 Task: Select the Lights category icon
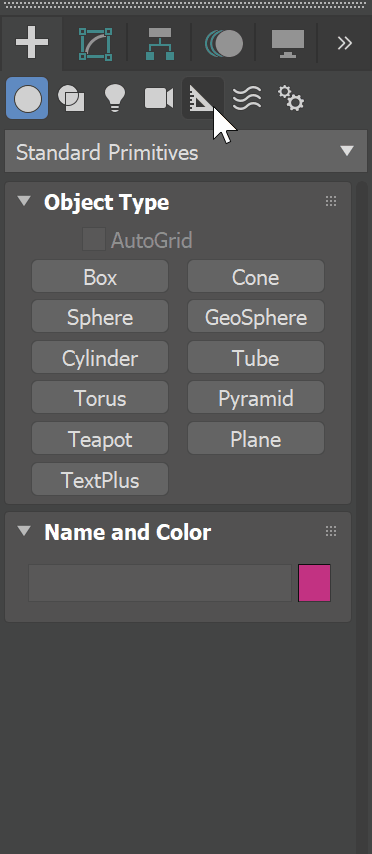pyautogui.click(x=115, y=99)
